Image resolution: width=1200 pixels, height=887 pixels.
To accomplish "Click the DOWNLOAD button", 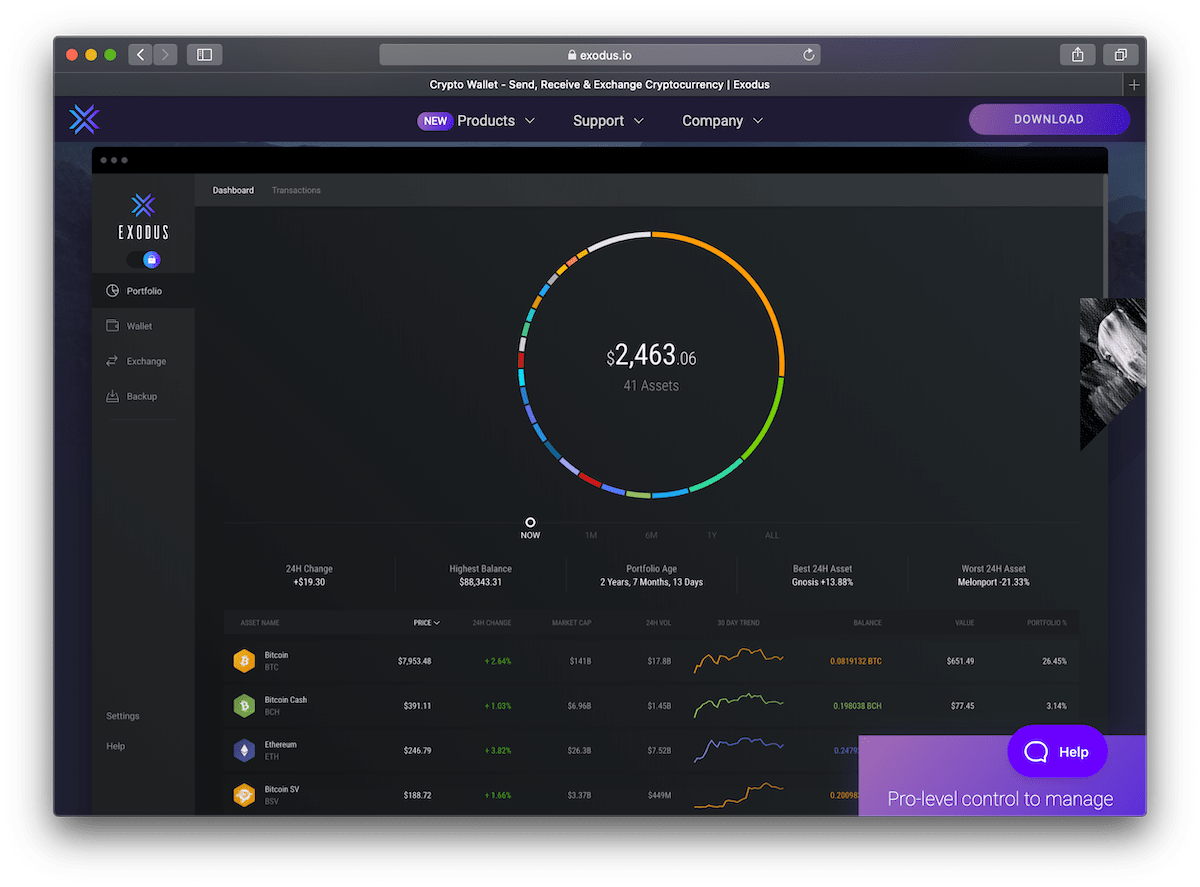I will pos(1048,119).
